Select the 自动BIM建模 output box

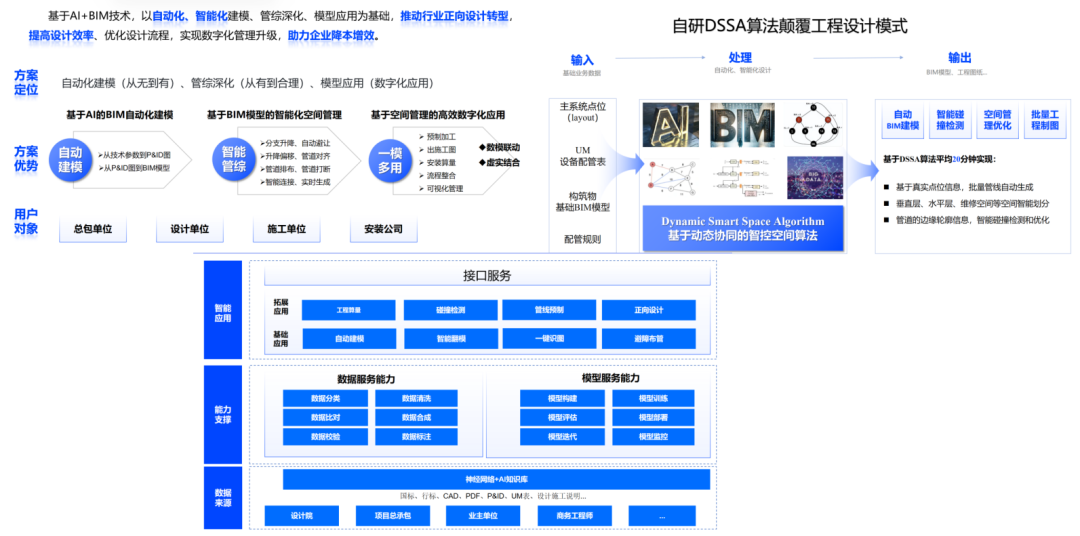tap(902, 120)
